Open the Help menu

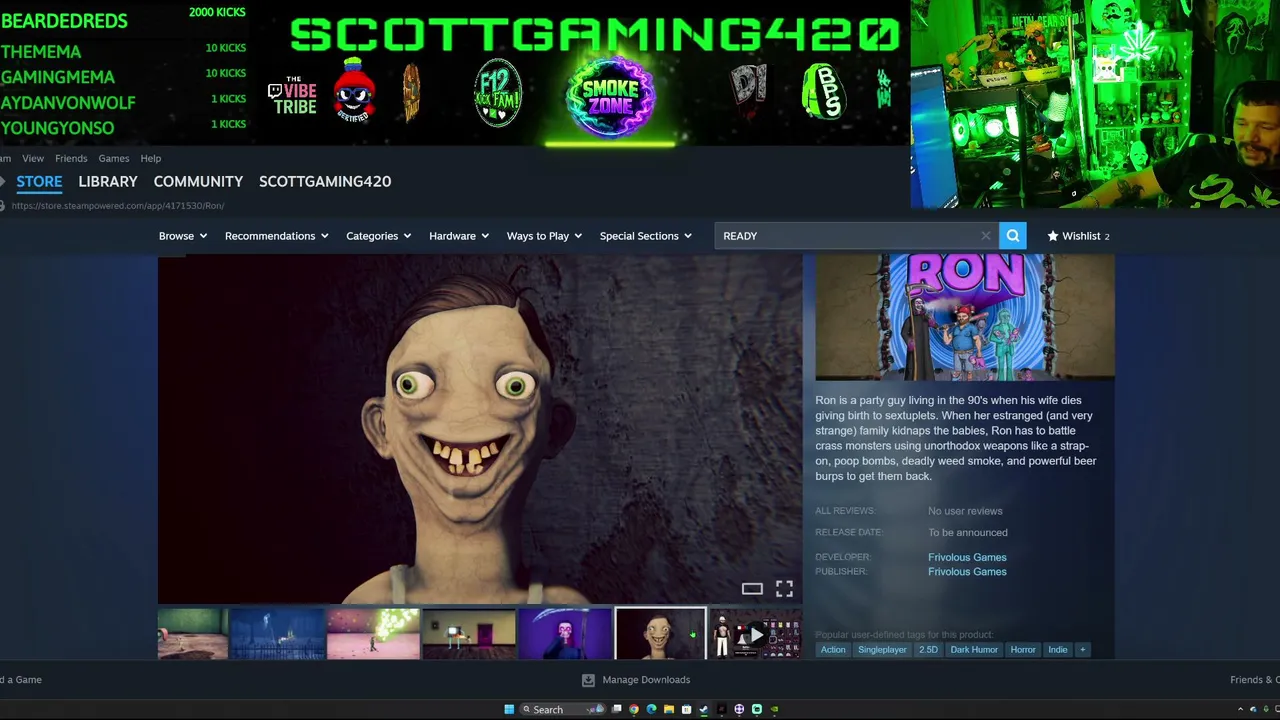coord(151,158)
